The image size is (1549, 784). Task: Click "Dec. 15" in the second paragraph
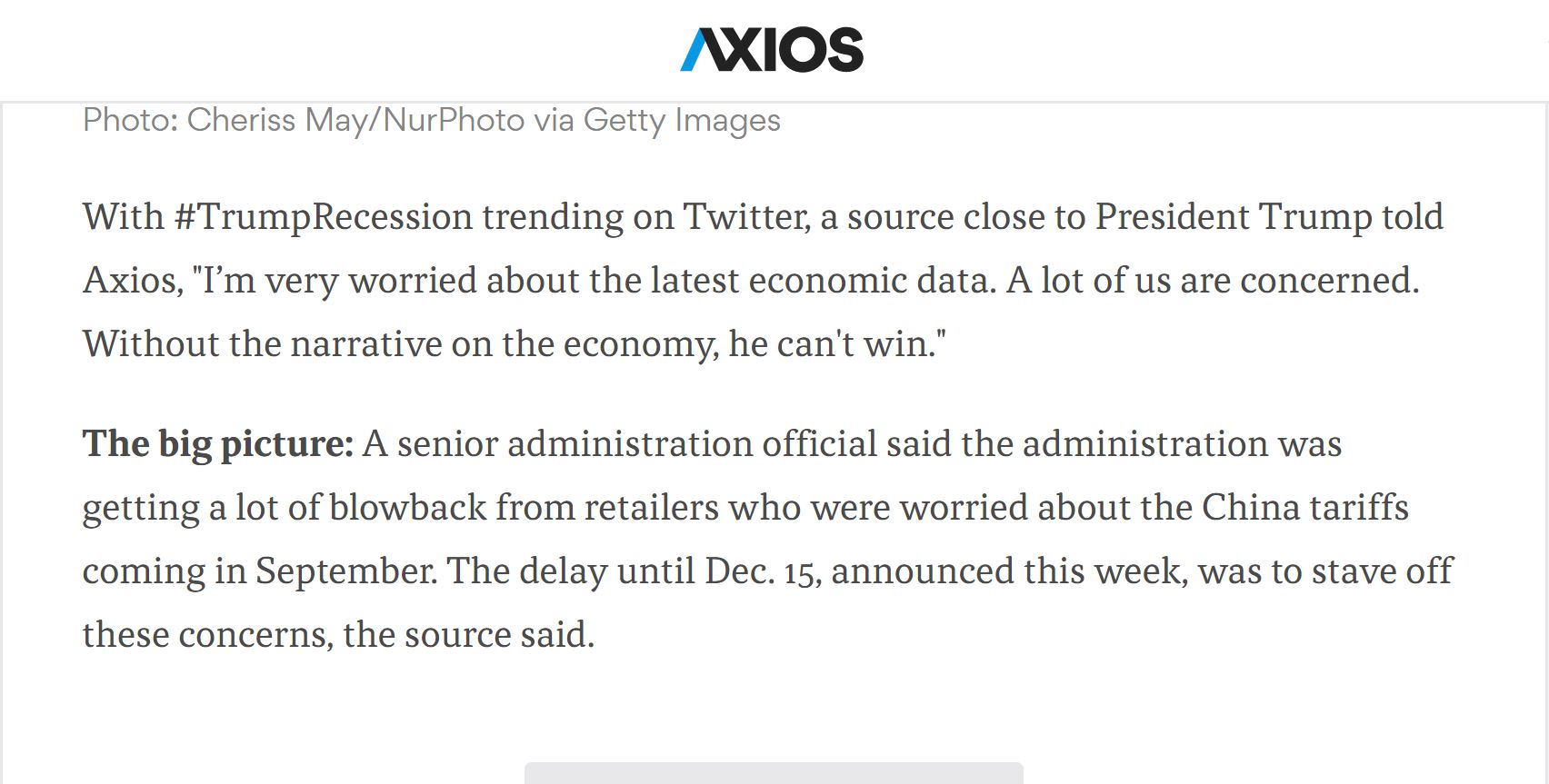pyautogui.click(x=763, y=572)
